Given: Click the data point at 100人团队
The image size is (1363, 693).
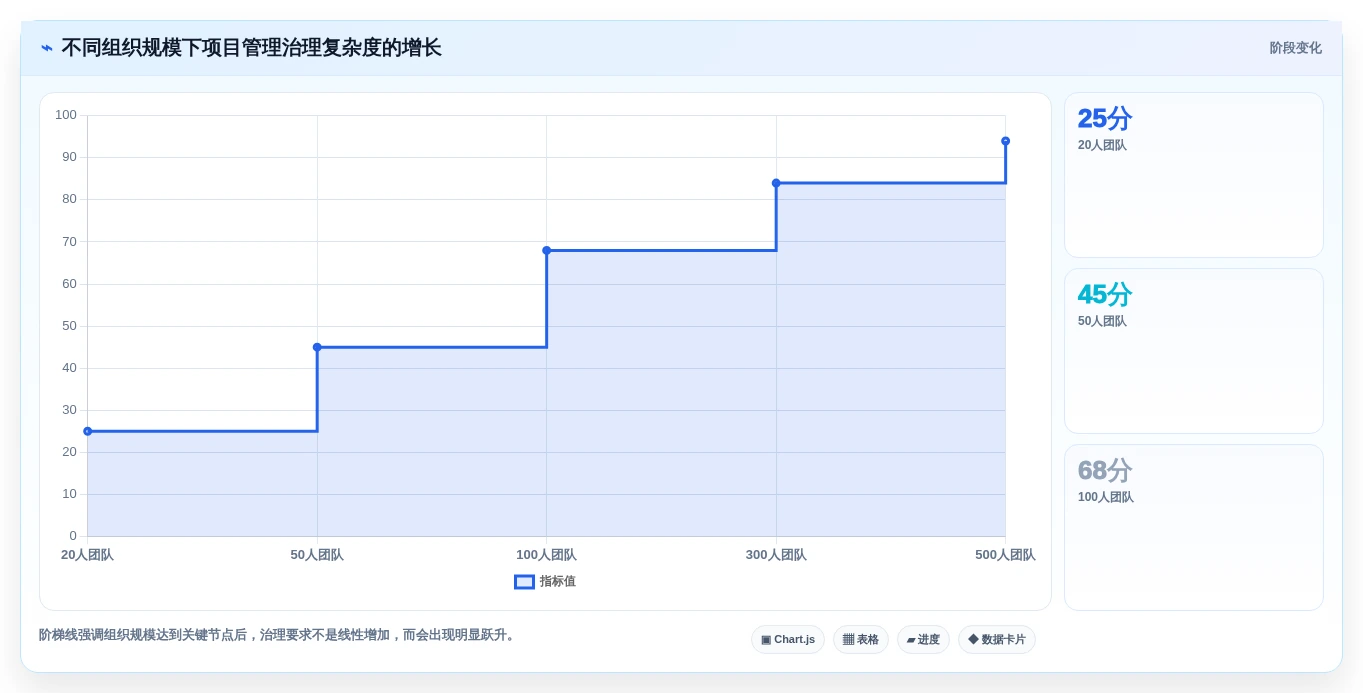Looking at the screenshot, I should click(x=547, y=250).
